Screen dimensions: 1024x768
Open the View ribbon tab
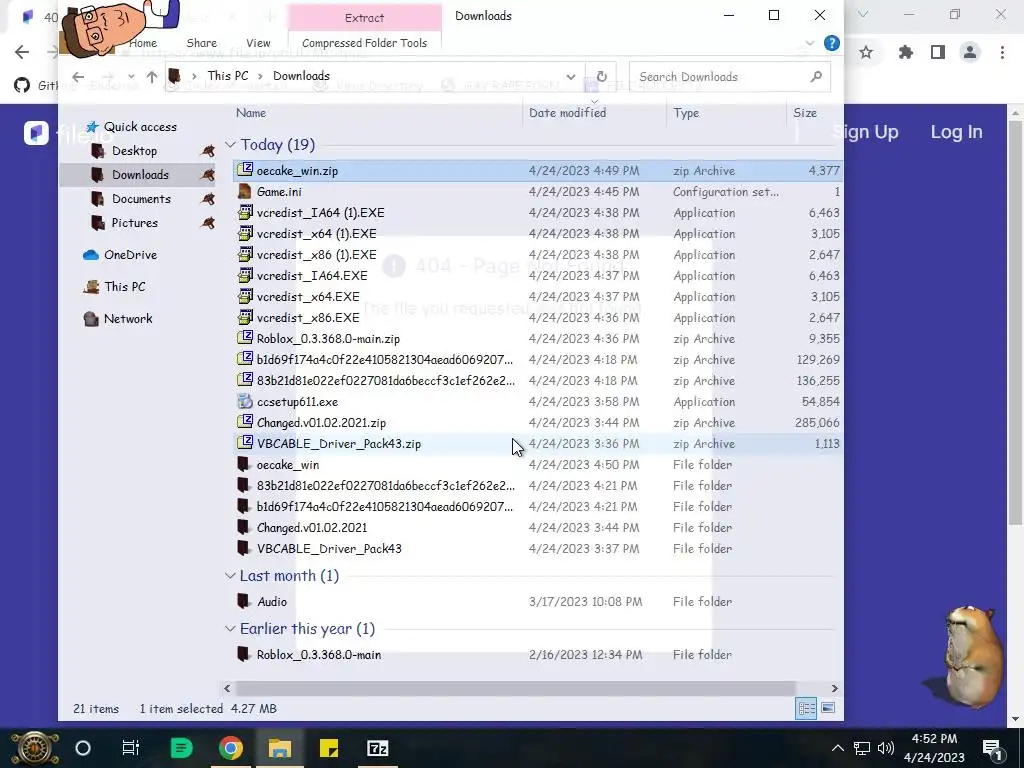(x=258, y=43)
